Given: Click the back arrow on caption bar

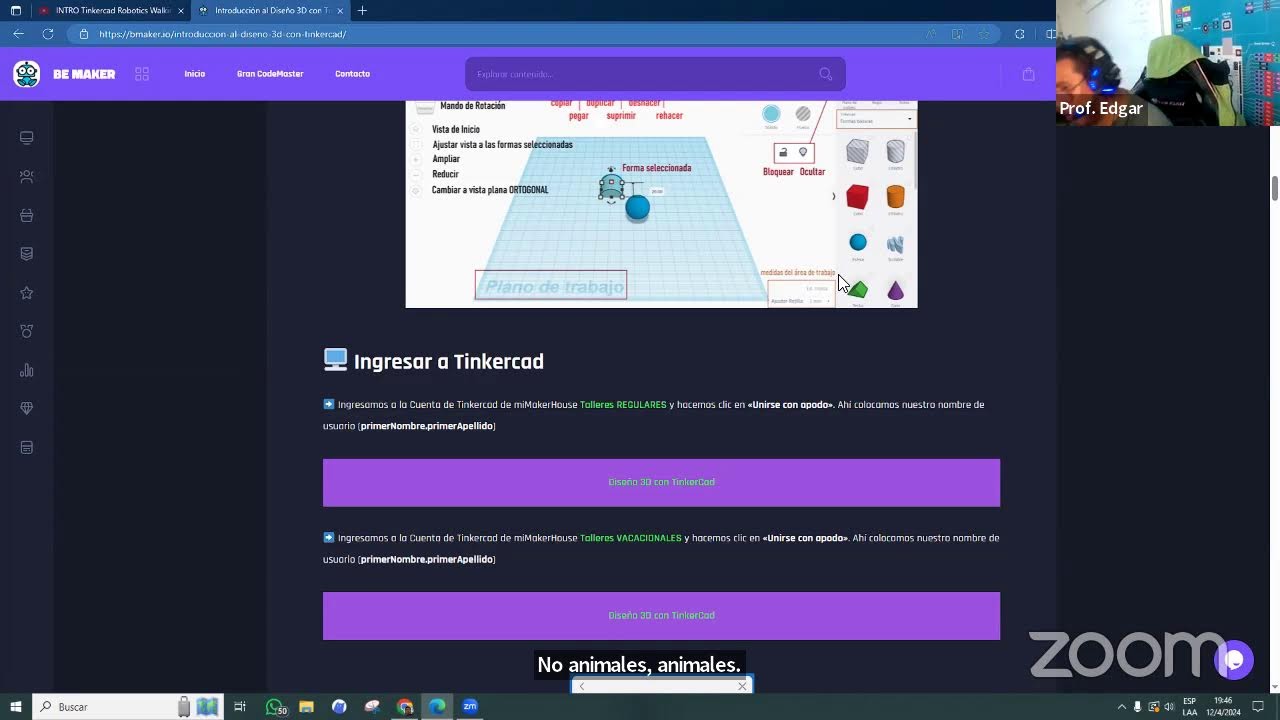Looking at the screenshot, I should click(x=581, y=686).
